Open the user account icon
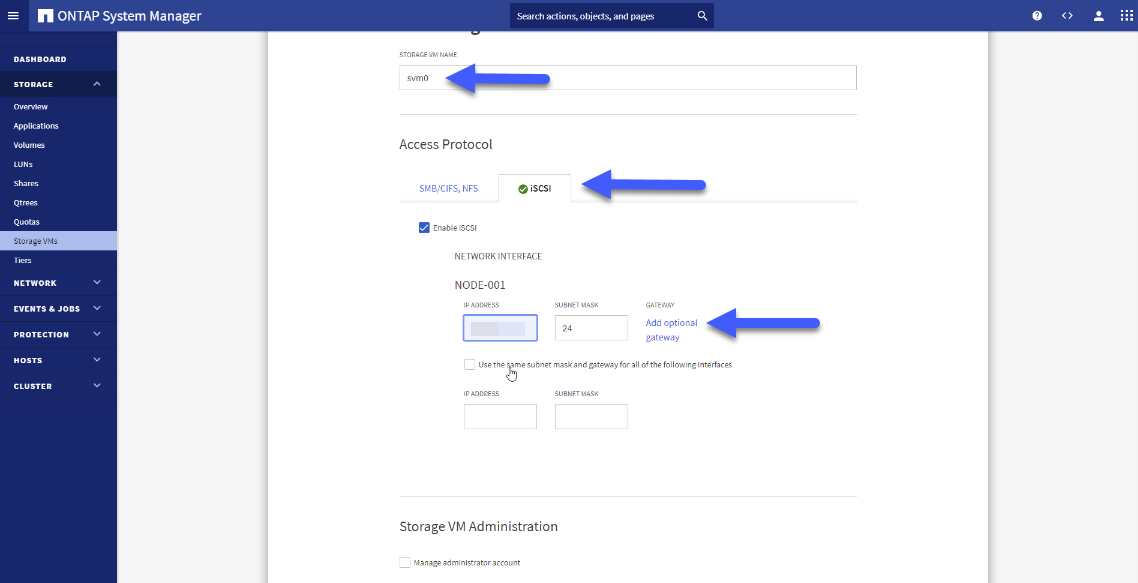This screenshot has height=583, width=1138. tap(1099, 16)
